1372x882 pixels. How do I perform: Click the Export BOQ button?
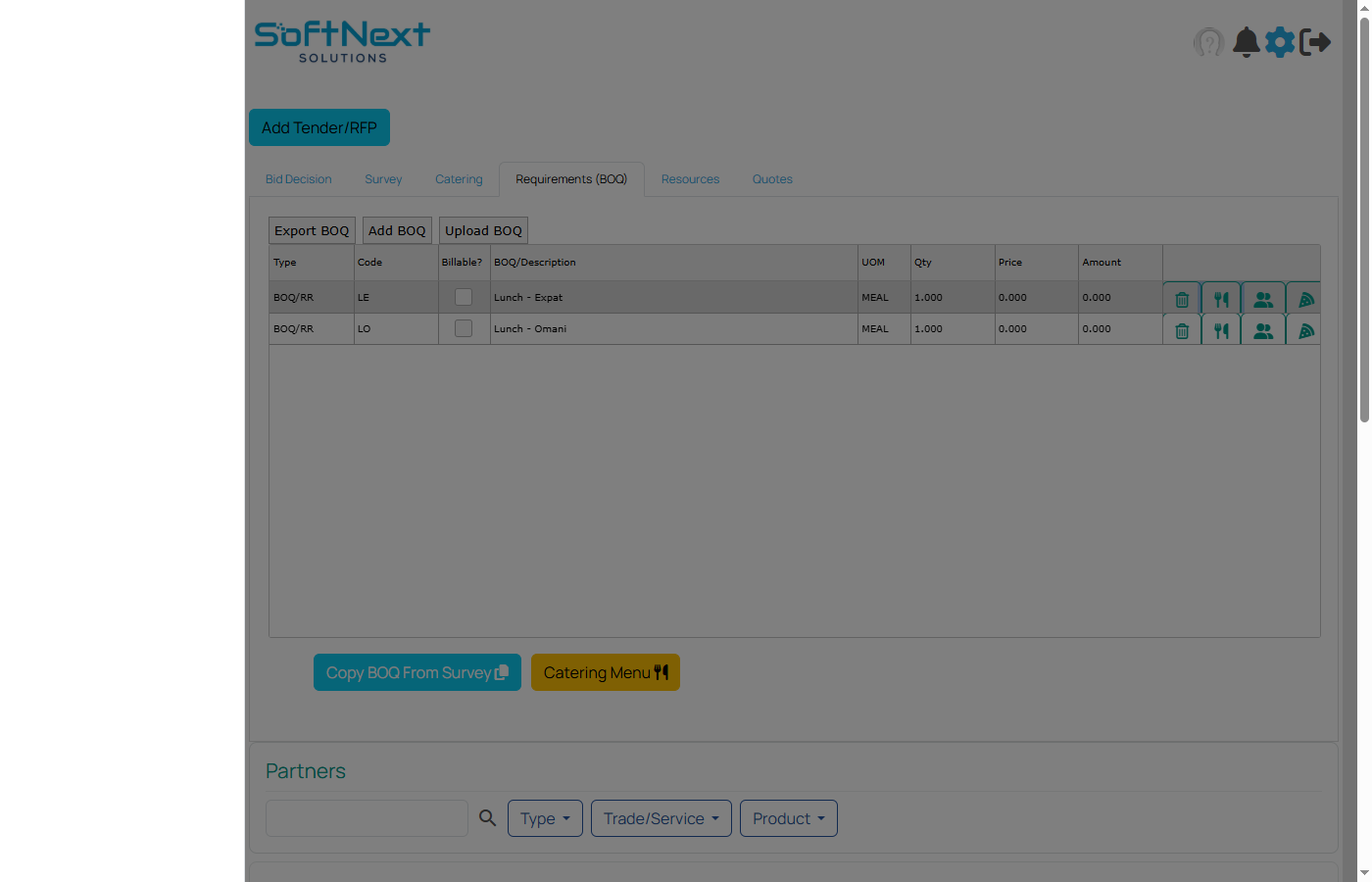pos(312,230)
